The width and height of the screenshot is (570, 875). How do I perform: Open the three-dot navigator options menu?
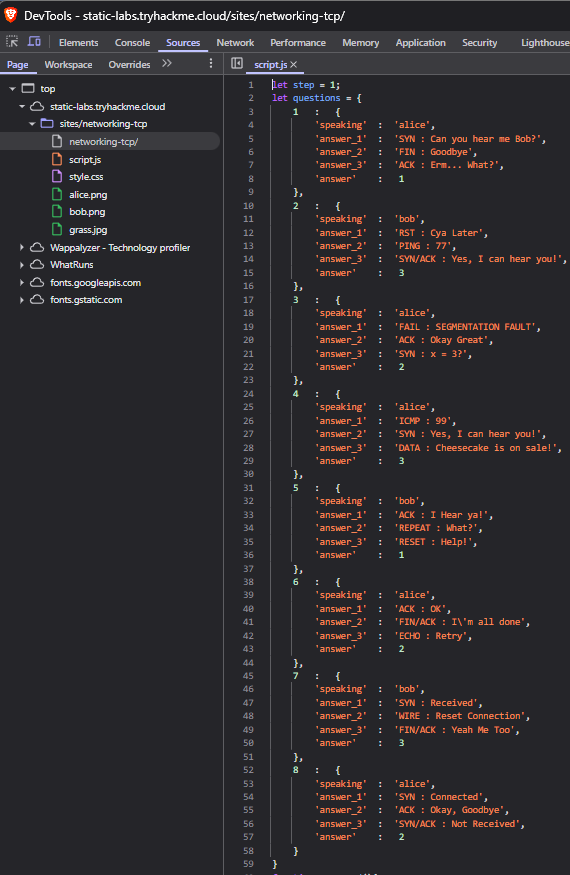[210, 64]
